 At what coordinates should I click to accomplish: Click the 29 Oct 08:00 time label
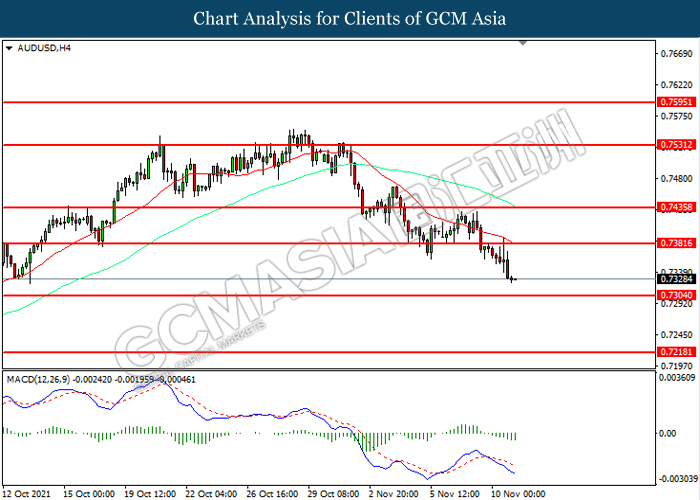[333, 493]
